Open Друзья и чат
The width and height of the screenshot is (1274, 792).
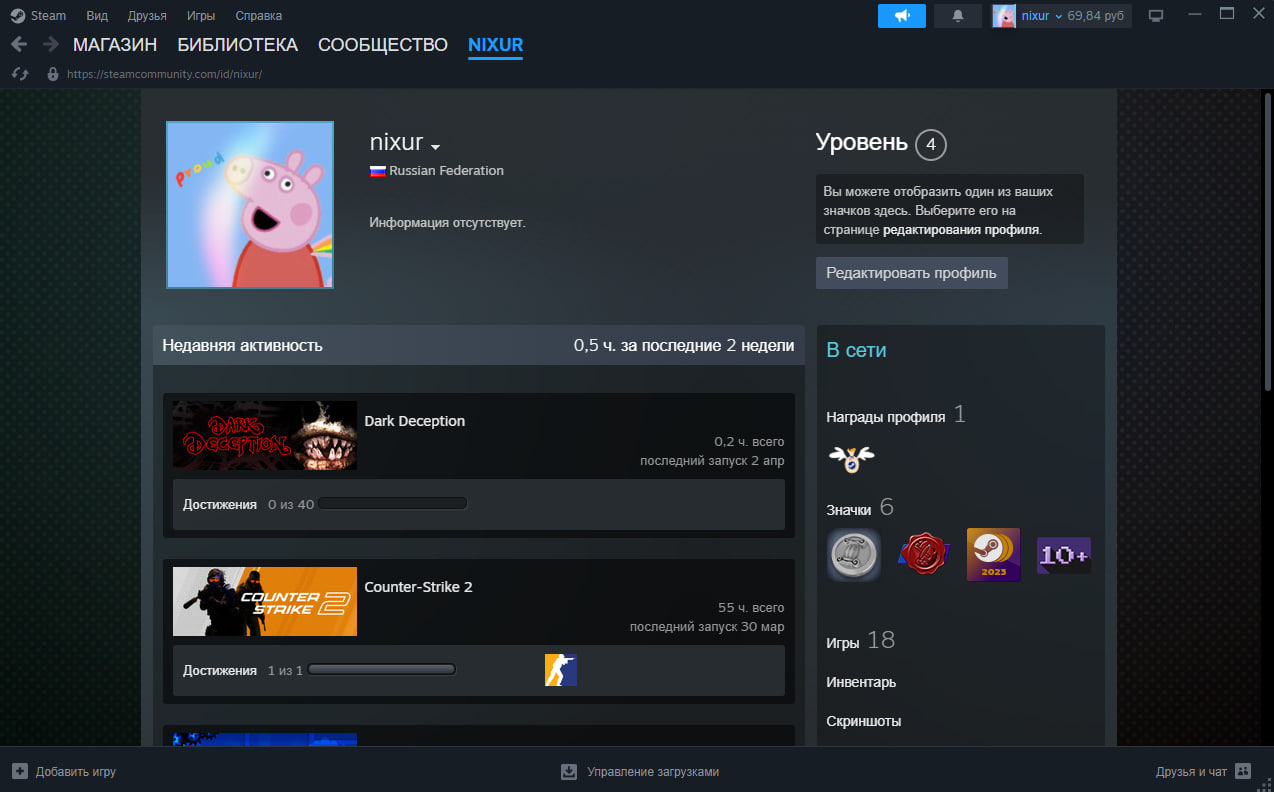pyautogui.click(x=1191, y=772)
